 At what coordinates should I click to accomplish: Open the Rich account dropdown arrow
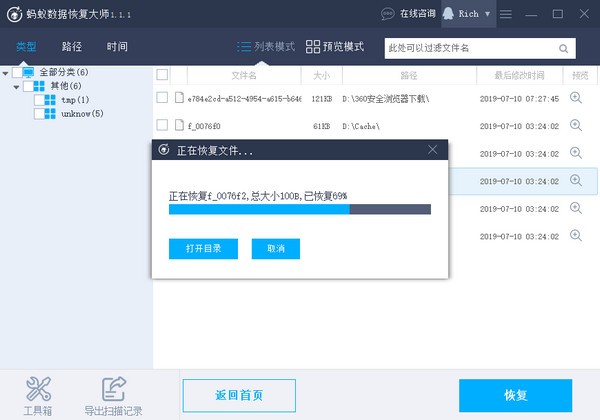[487, 14]
